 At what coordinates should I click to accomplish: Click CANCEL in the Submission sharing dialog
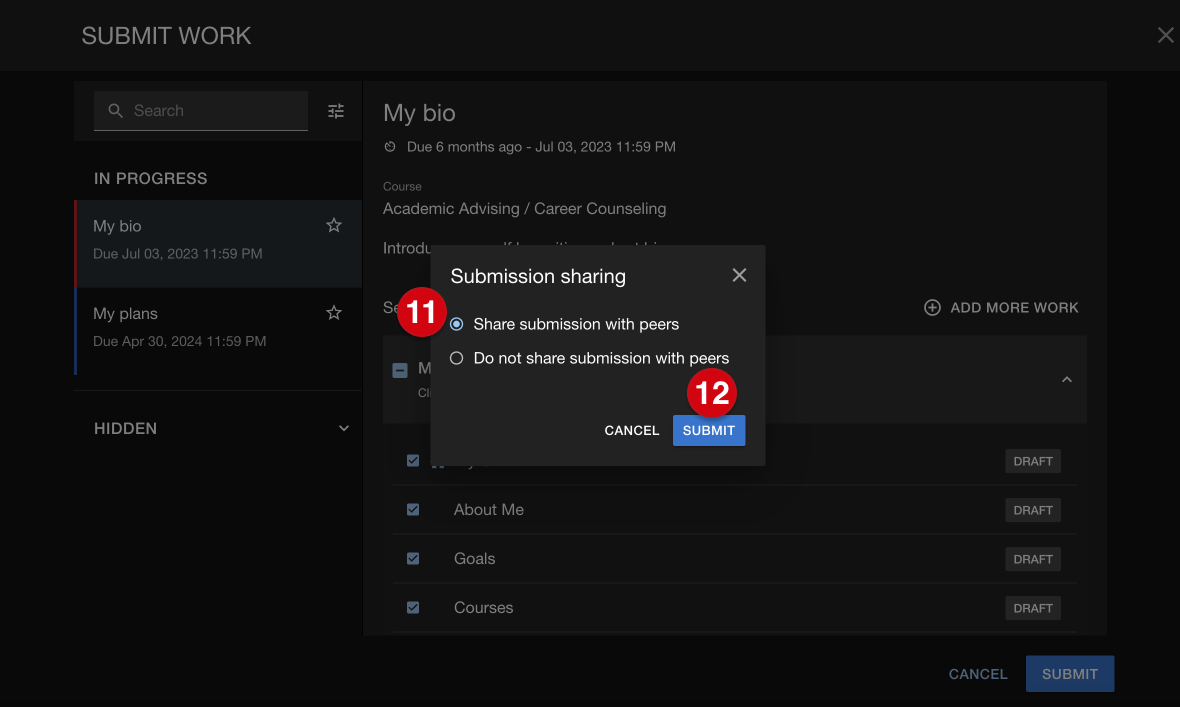tap(631, 430)
